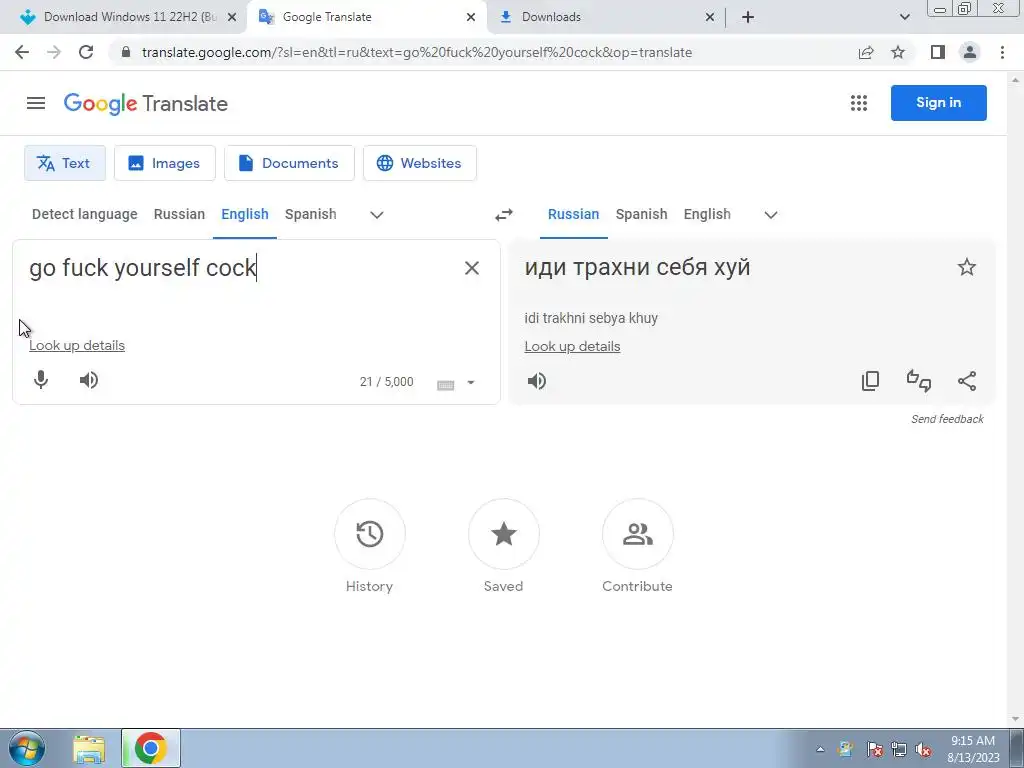Select English as the source language
Screen dimensions: 1024x768
[245, 214]
